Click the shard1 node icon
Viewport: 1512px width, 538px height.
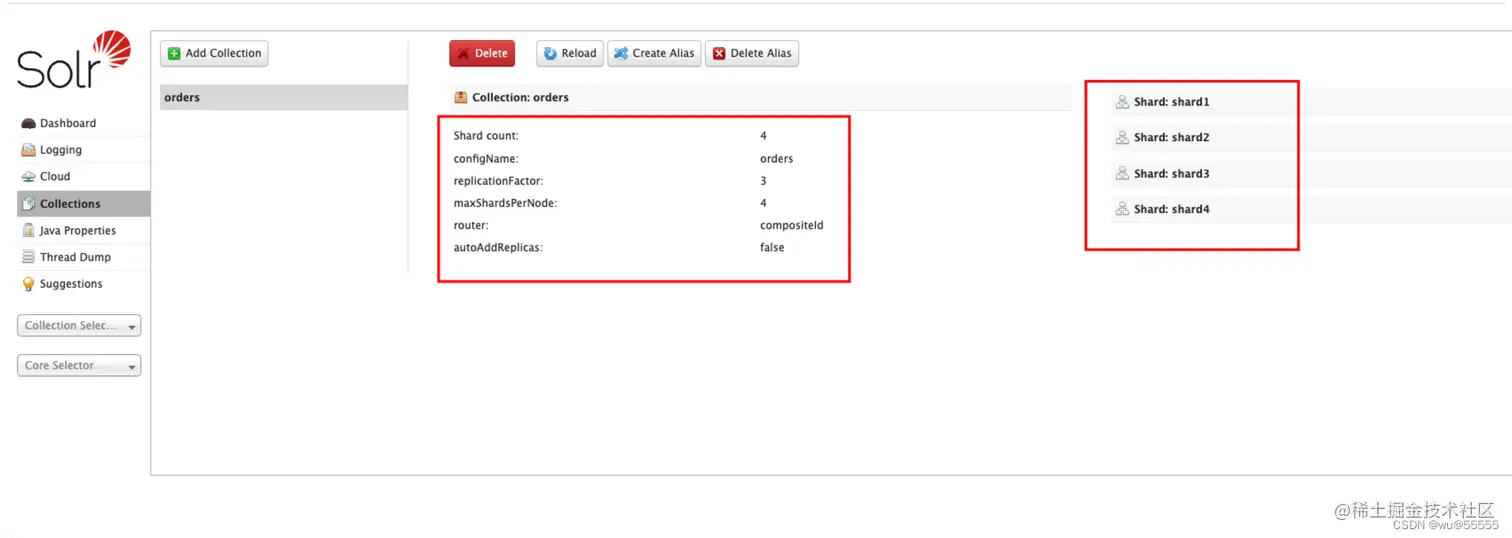click(x=1122, y=102)
